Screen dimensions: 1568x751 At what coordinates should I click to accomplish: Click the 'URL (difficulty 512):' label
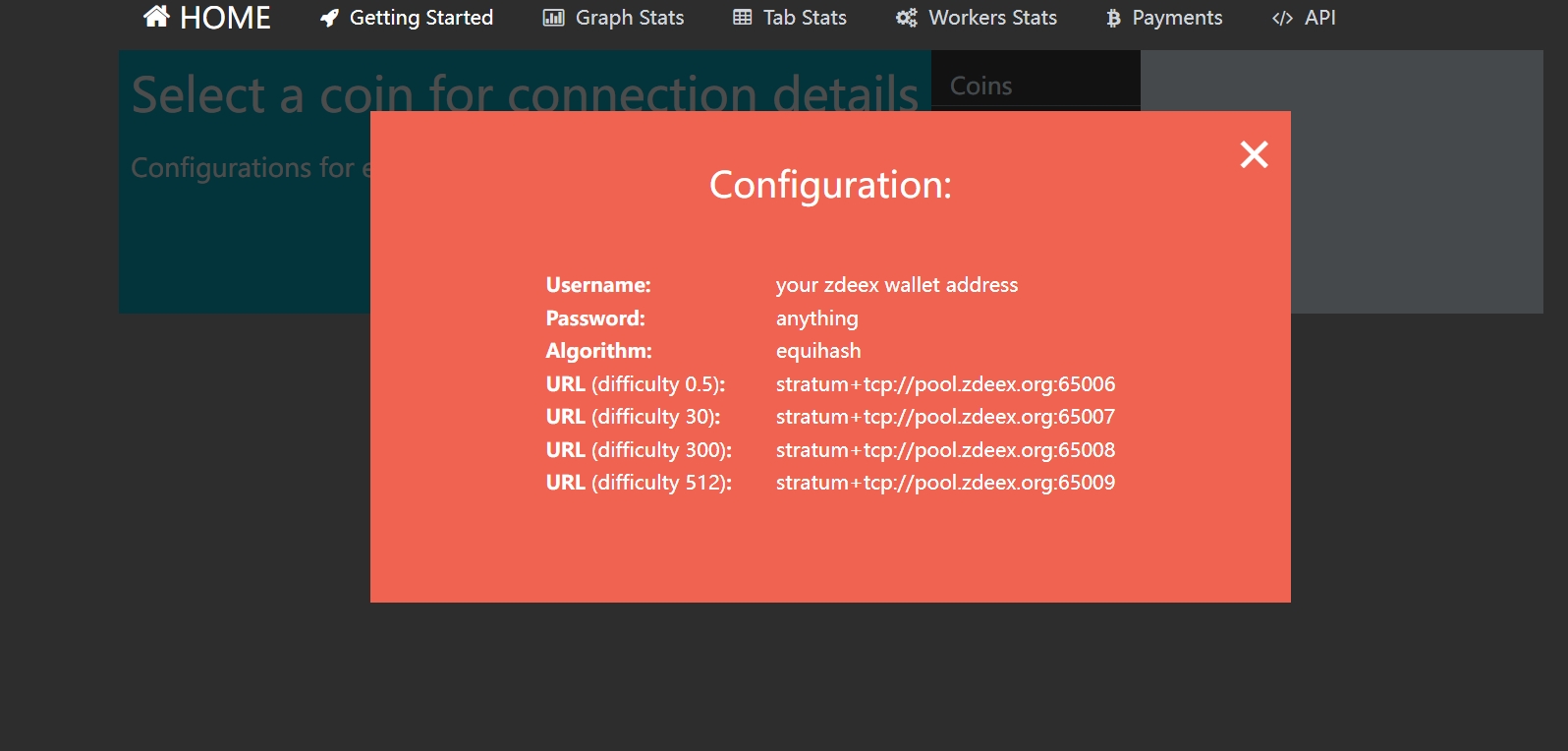pos(640,483)
